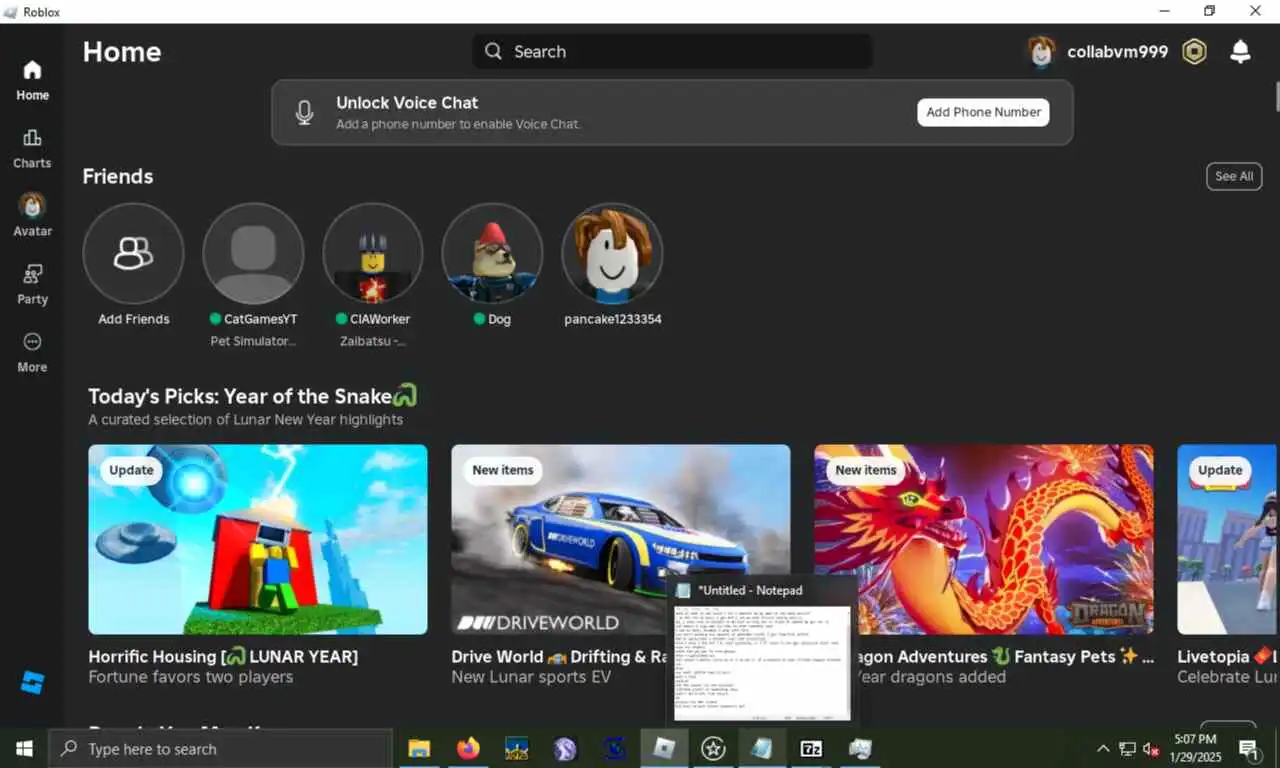Click the taskbar Type here to search box

220,749
